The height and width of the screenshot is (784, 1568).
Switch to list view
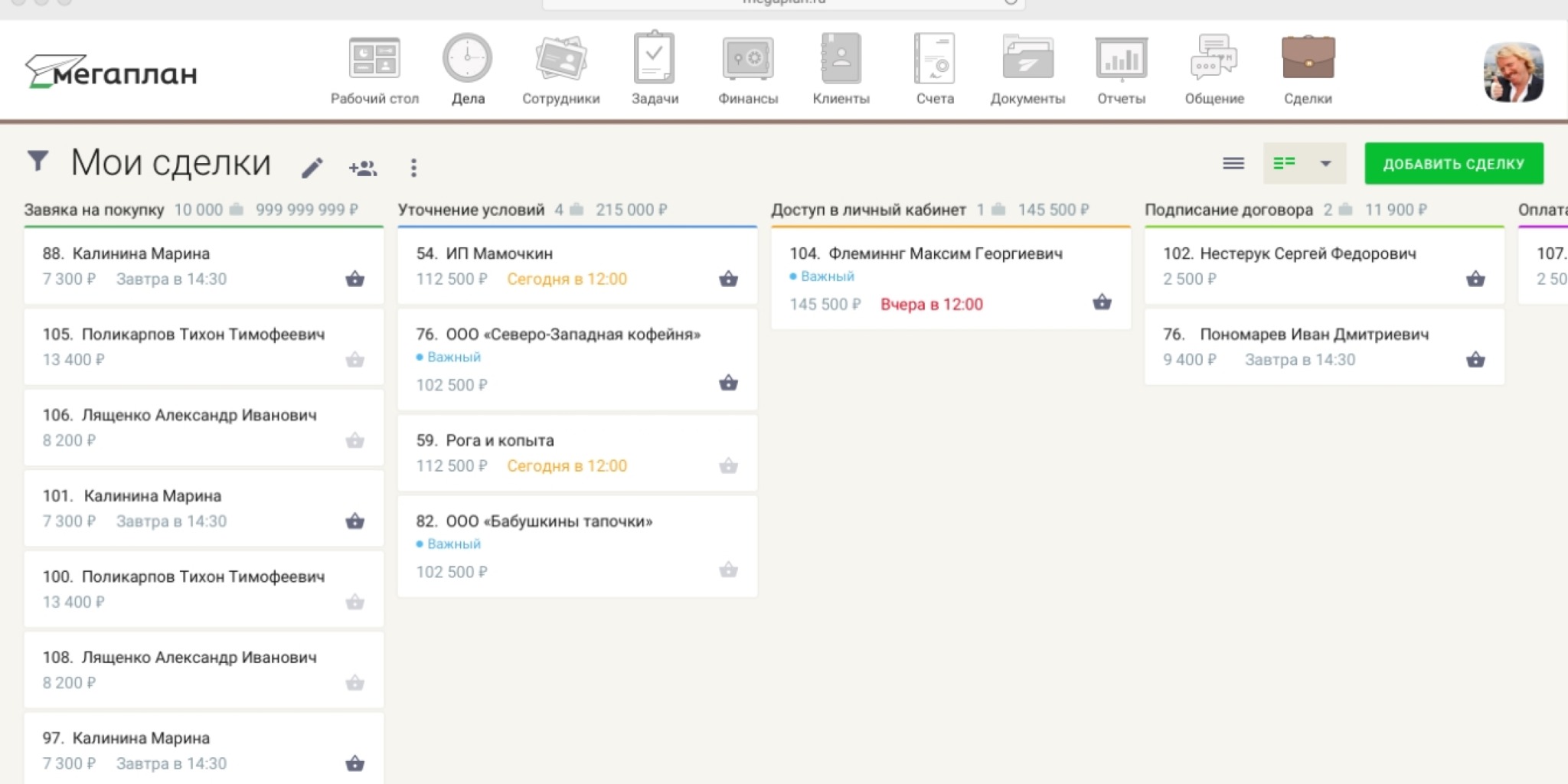pos(1233,163)
